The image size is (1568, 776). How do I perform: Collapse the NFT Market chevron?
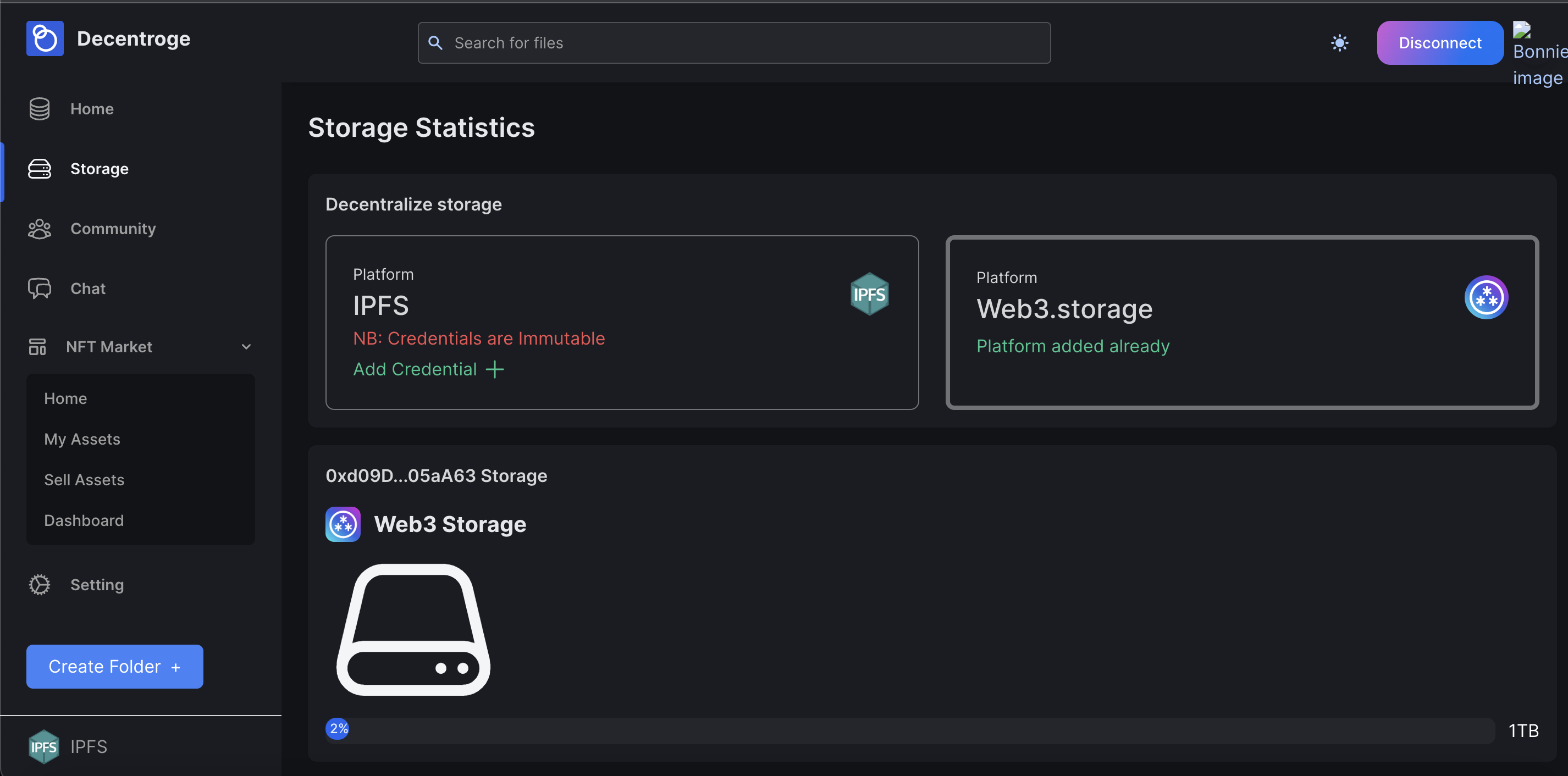click(246, 347)
